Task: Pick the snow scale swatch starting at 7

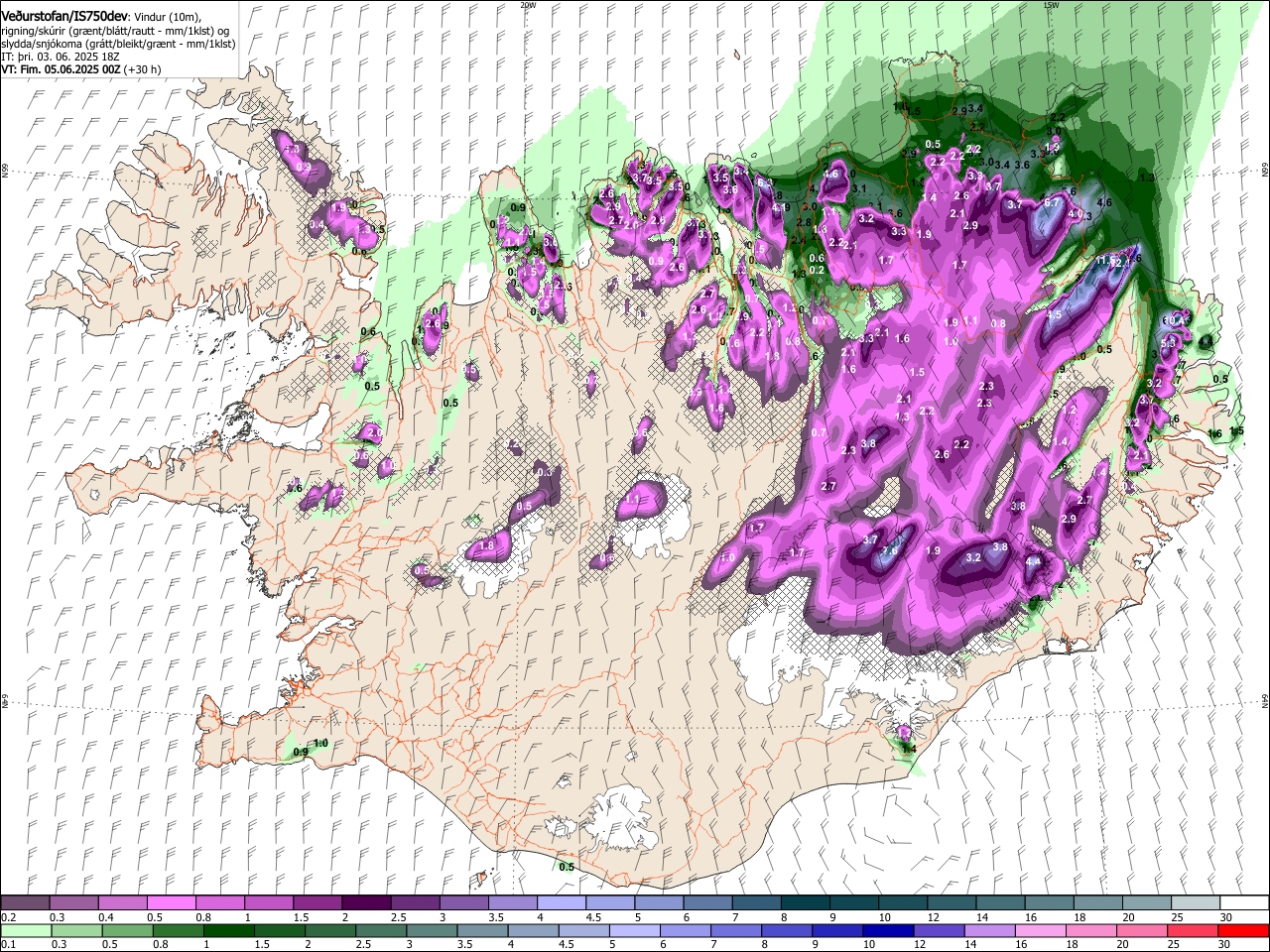Action: point(755,902)
